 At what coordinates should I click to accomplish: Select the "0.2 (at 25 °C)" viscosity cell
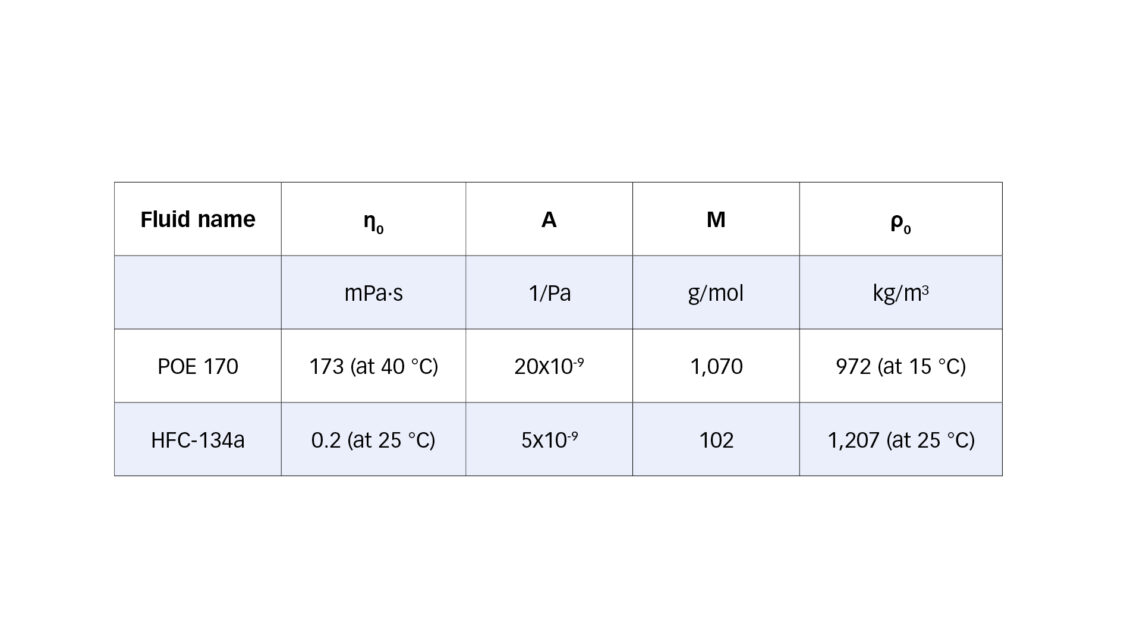[x=373, y=440]
